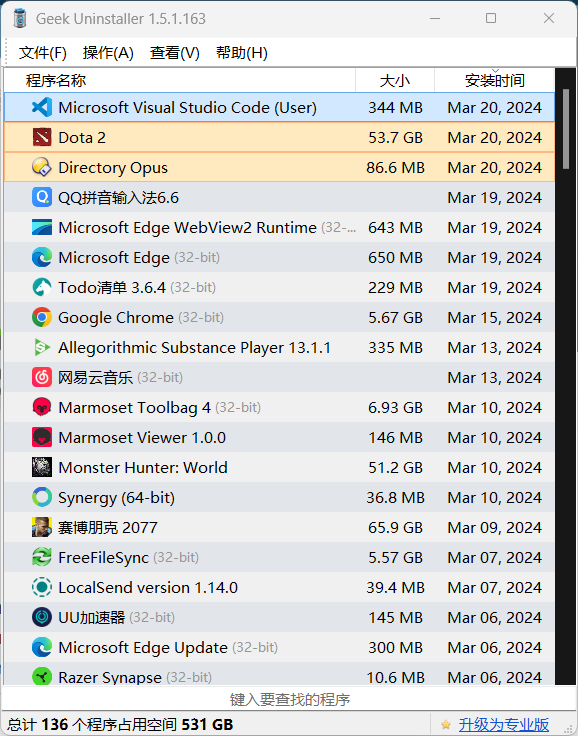This screenshot has height=736, width=578.
Task: Click the vertical scrollbar thumb
Action: [x=566, y=129]
